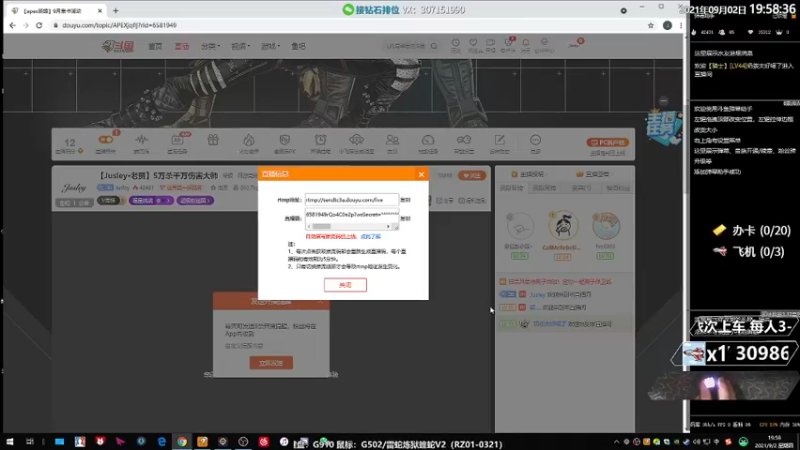Screen dimensions: 800x450
Task: Open the first tab in chat panel
Action: (511, 188)
